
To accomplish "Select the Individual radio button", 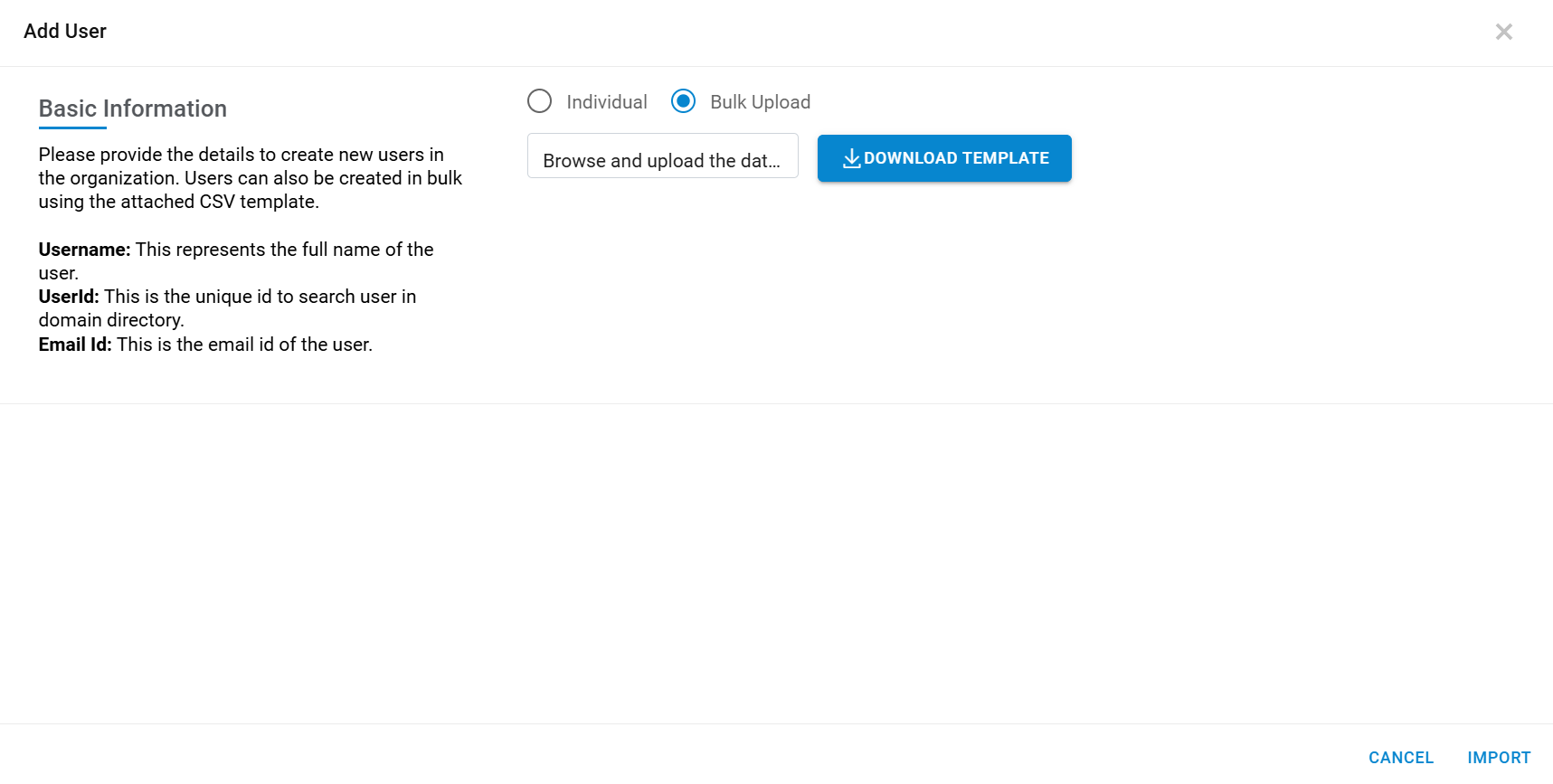I will (540, 101).
